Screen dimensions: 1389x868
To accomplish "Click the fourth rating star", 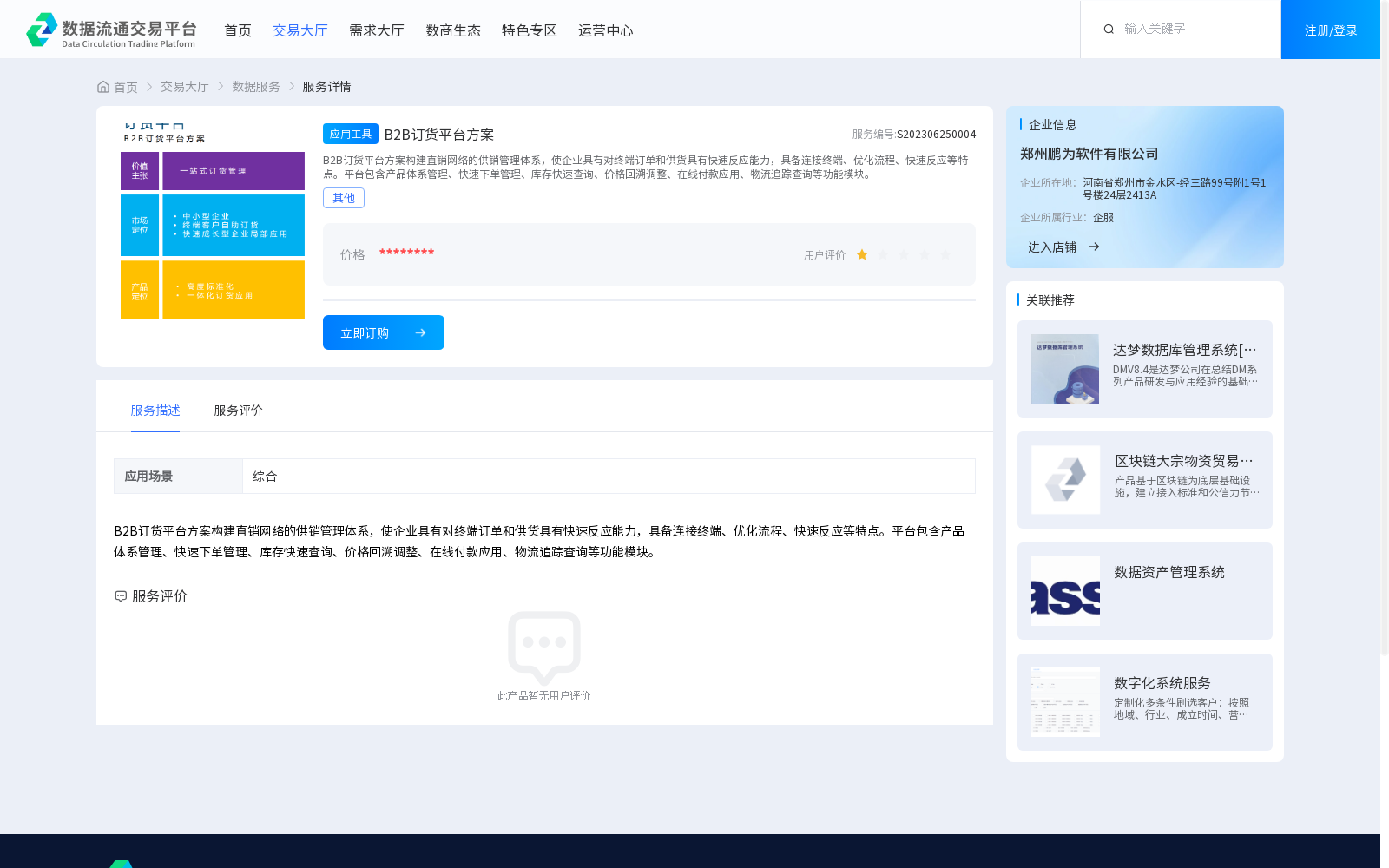I will pos(925,254).
